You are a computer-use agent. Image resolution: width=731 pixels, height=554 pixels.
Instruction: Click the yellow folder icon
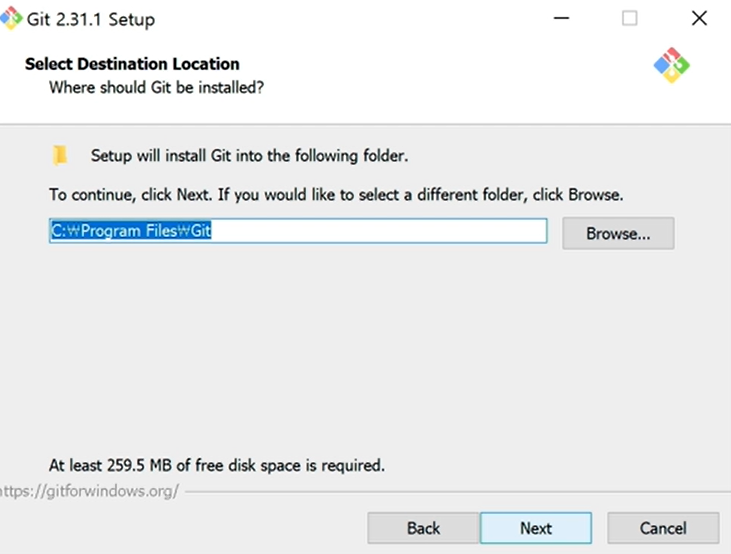click(60, 155)
